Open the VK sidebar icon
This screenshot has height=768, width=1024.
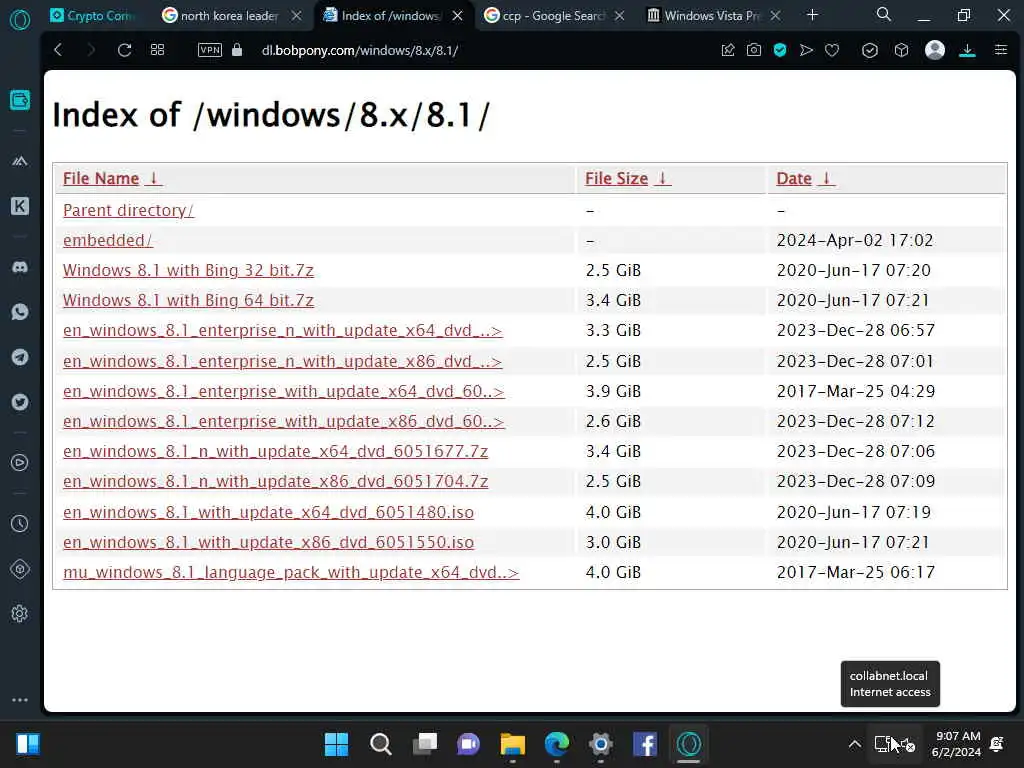(x=20, y=206)
